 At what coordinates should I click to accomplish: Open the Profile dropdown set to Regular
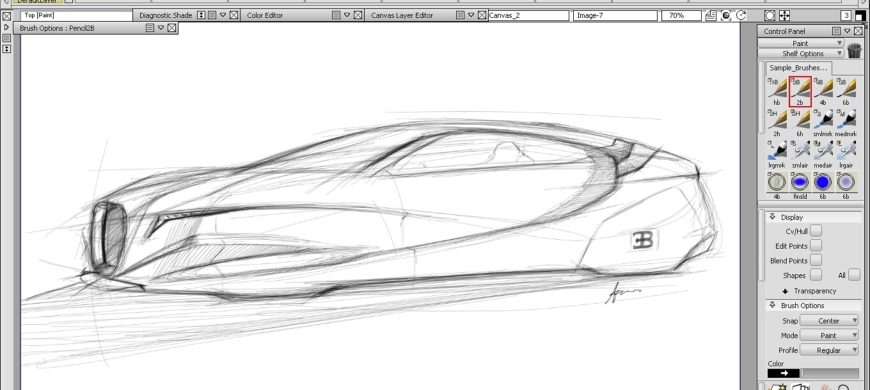click(x=829, y=350)
